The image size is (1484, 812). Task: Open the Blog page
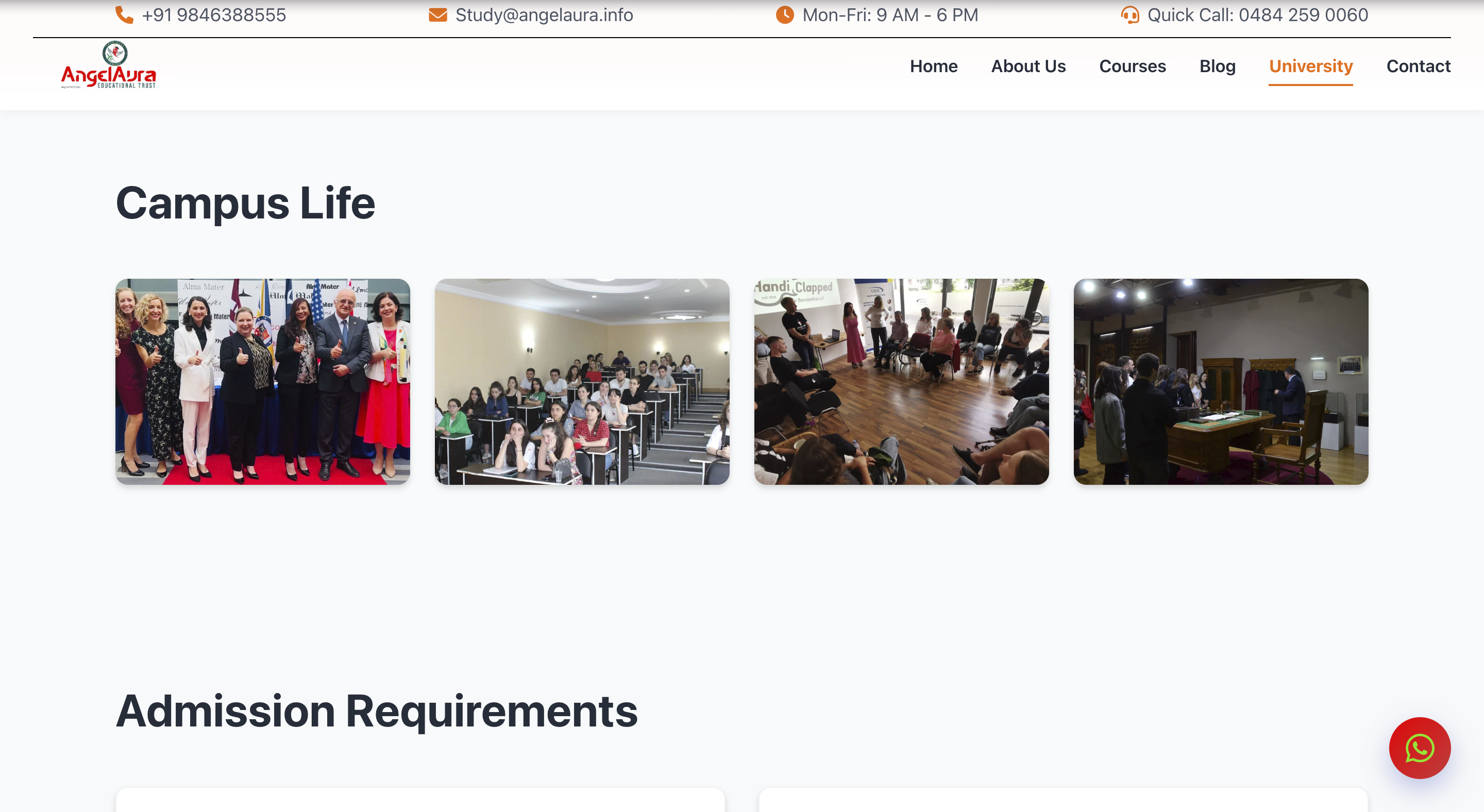[1217, 66]
